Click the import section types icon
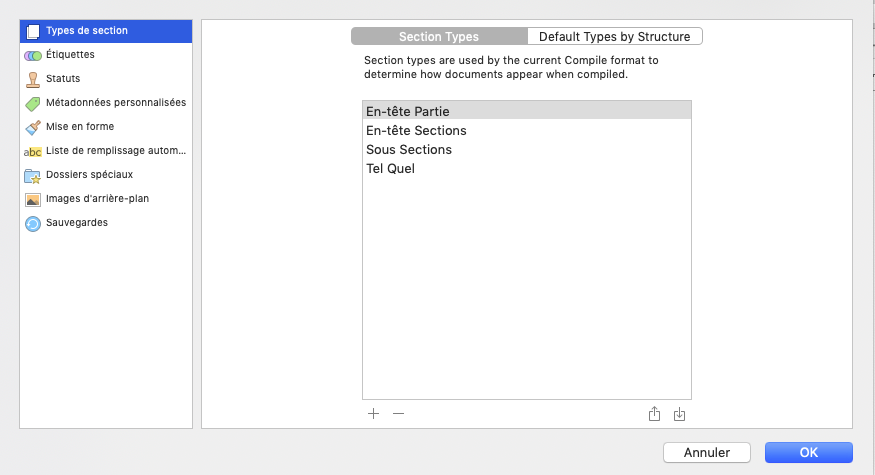The image size is (875, 475). [680, 413]
